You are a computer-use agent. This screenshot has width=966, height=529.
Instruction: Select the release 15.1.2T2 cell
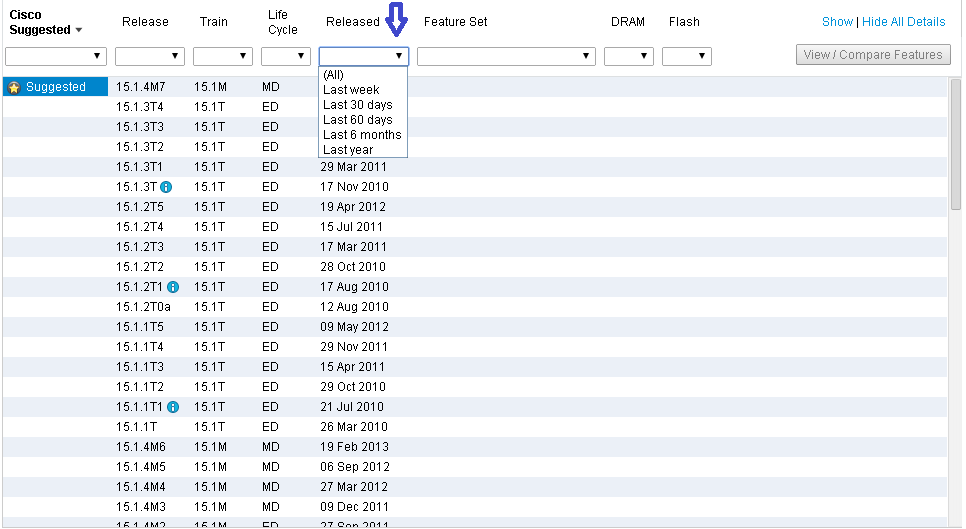pos(140,267)
